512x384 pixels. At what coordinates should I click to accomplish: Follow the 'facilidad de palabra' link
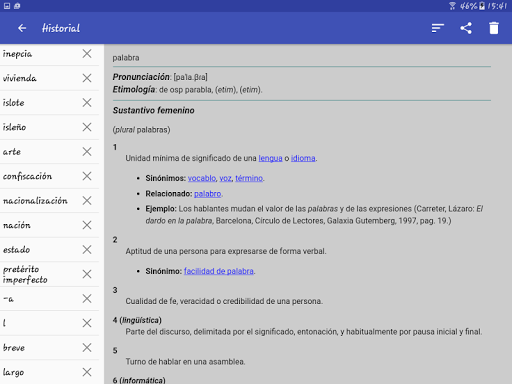(219, 271)
